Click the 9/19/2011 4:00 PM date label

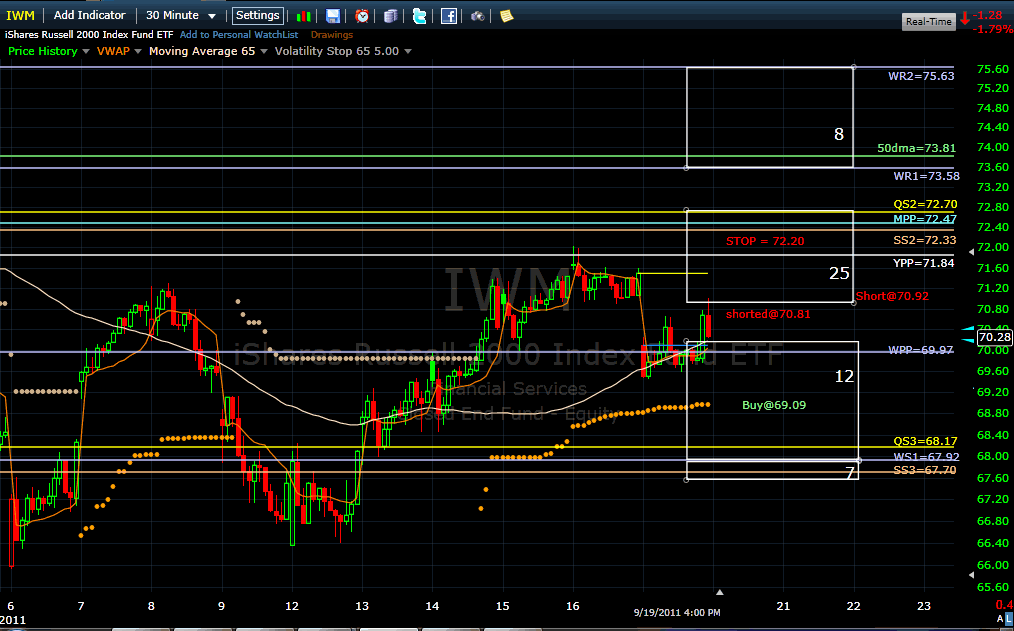click(x=676, y=612)
